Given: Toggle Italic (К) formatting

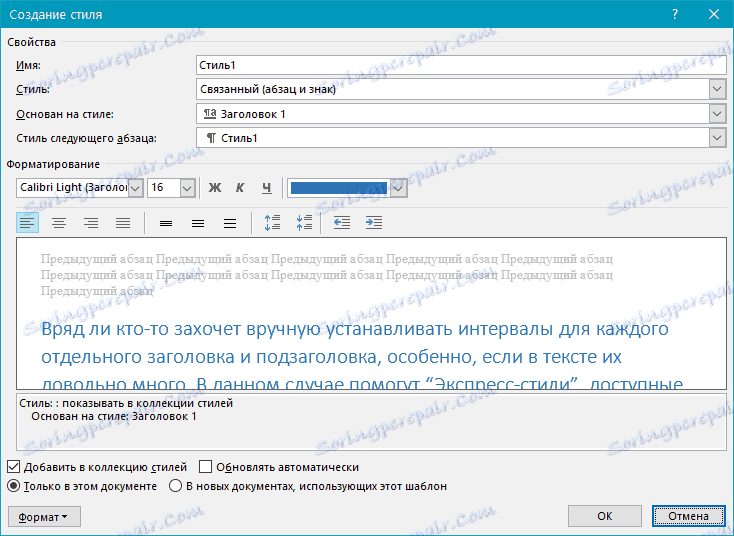Looking at the screenshot, I should [x=240, y=188].
